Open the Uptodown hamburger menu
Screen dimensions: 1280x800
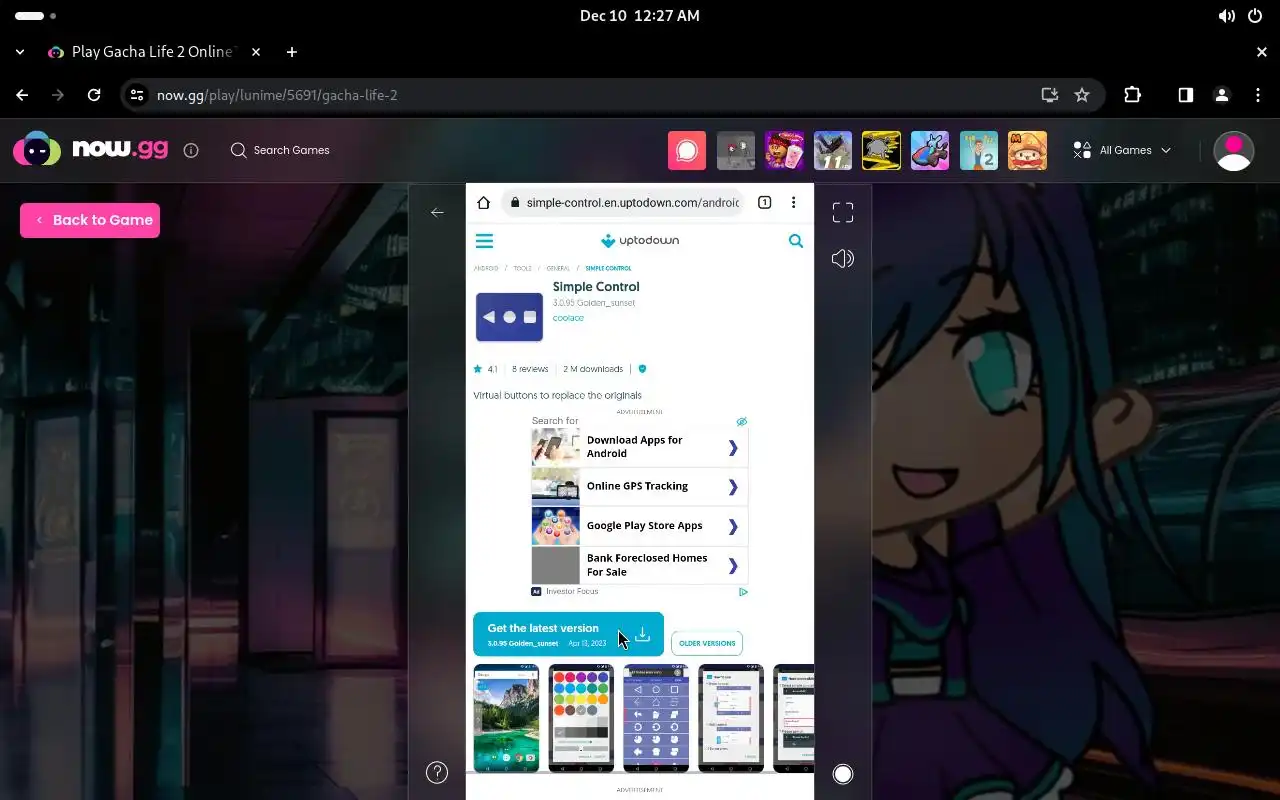(x=484, y=241)
